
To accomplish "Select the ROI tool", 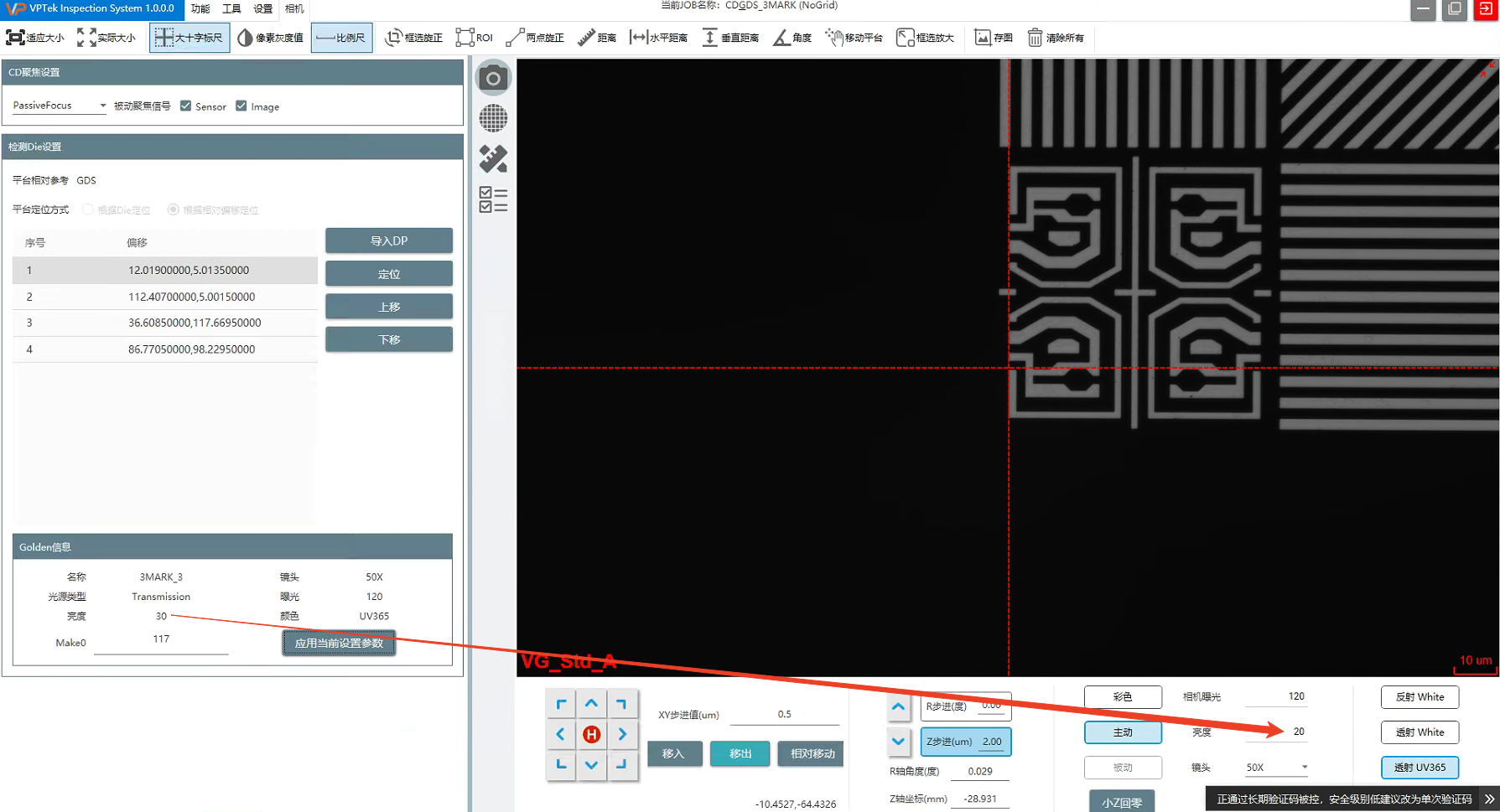I will click(474, 38).
